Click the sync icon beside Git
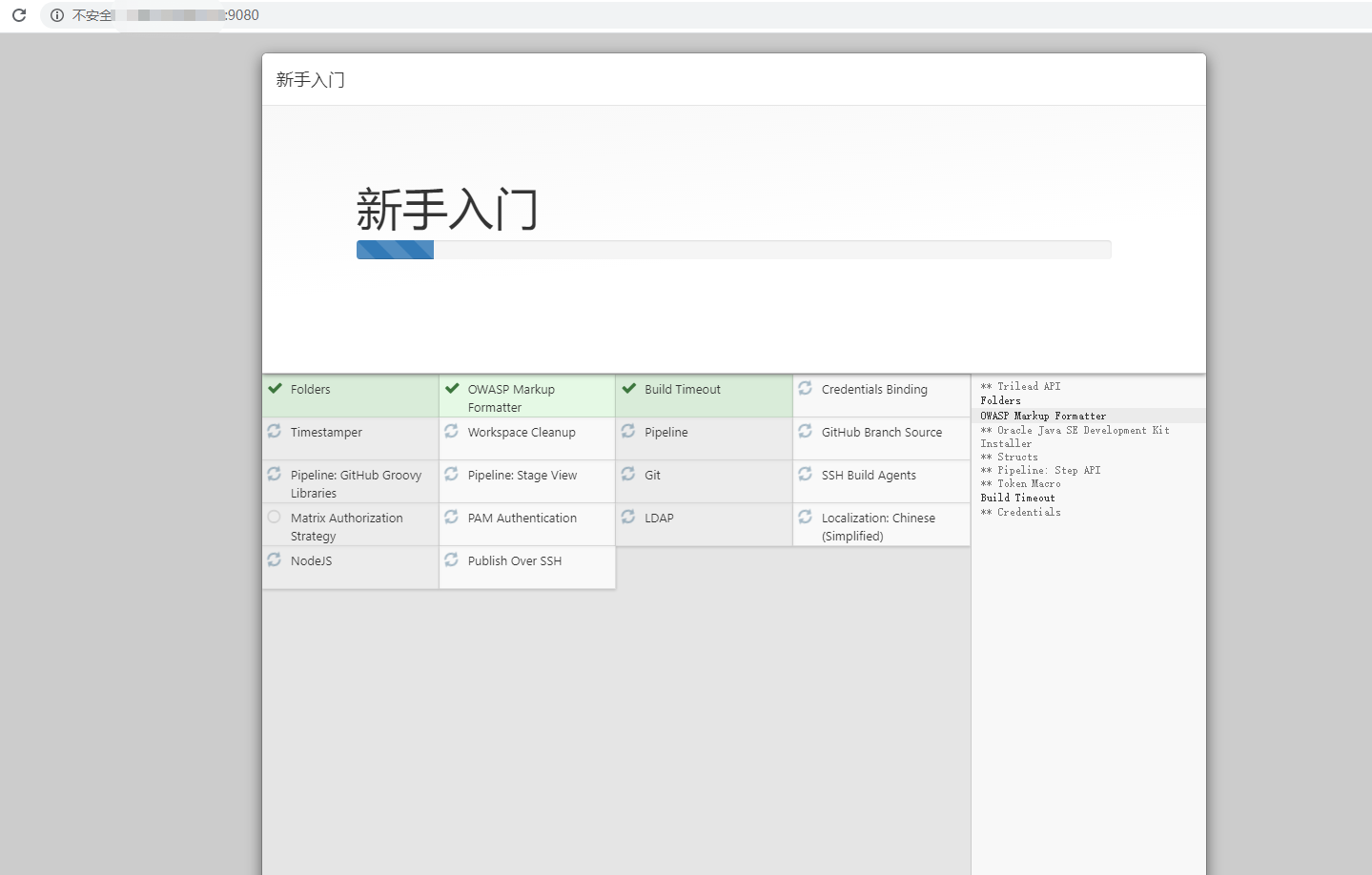Screen dimensions: 1372x875 pos(628,474)
